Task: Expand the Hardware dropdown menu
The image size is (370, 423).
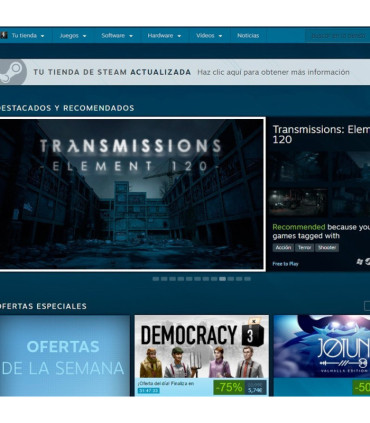Action: (x=164, y=36)
